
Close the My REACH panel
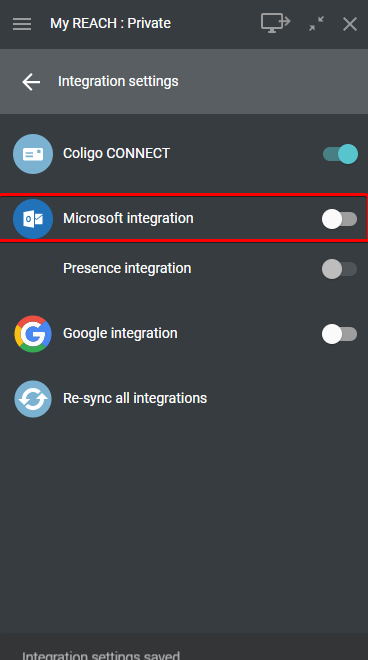350,24
